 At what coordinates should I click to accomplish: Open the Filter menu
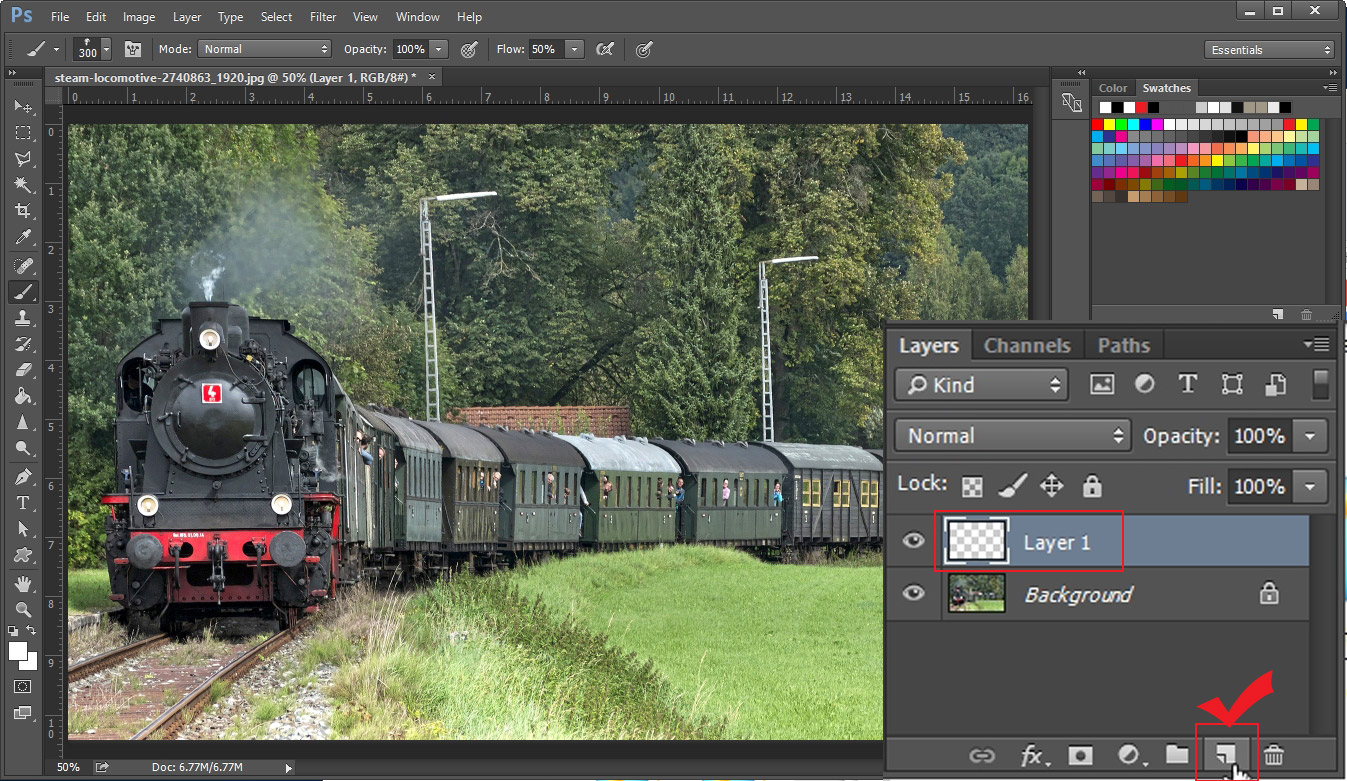(323, 17)
